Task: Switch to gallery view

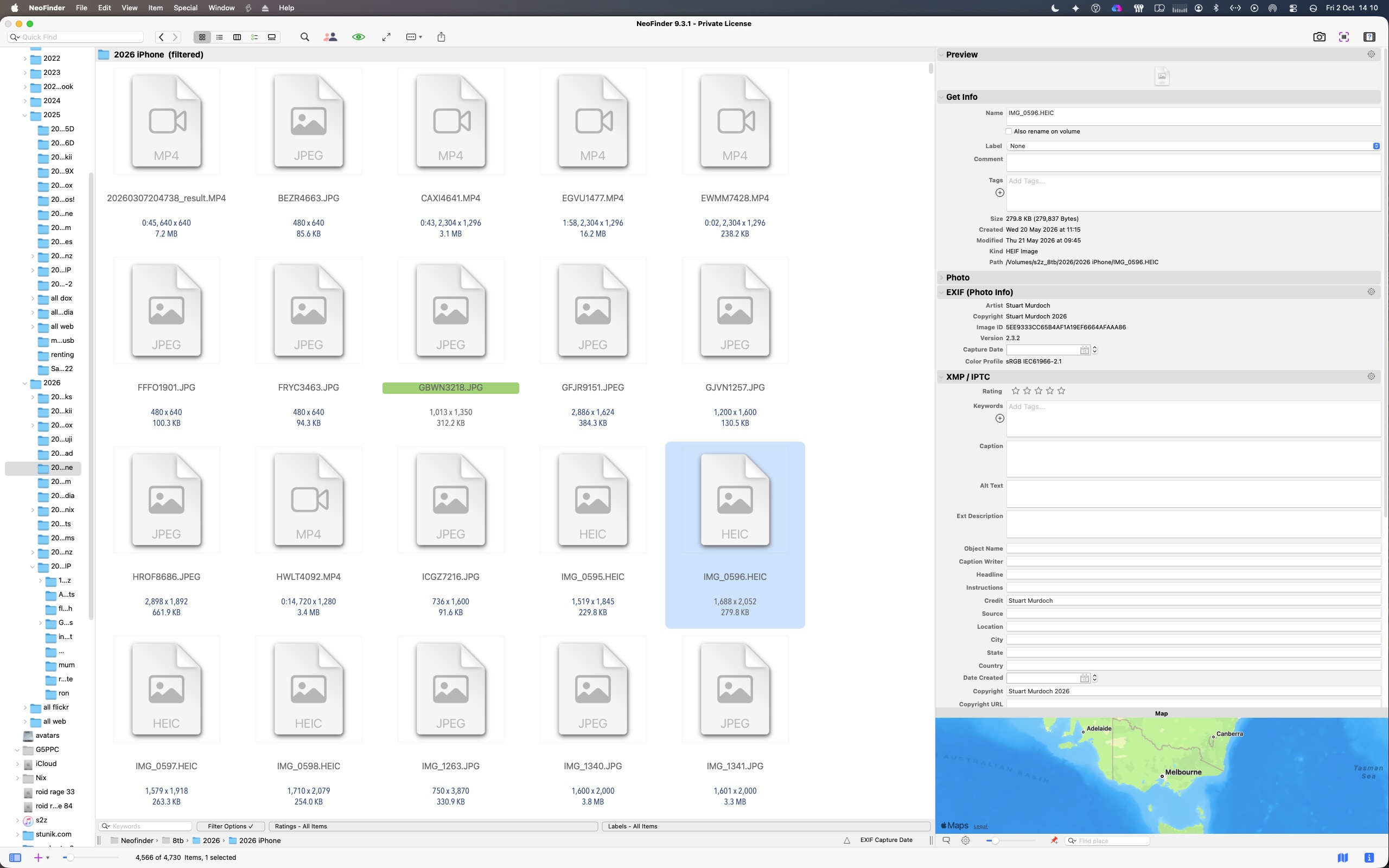Action: tap(271, 37)
